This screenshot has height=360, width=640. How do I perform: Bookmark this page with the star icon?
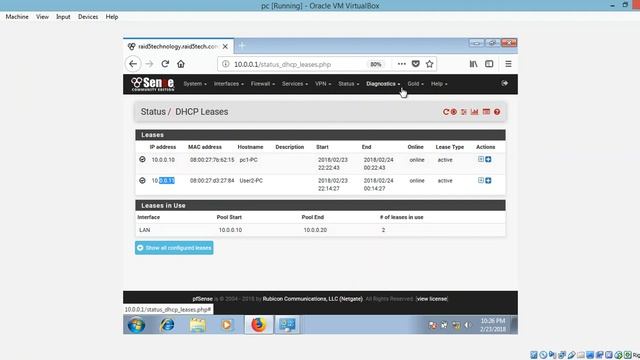[429, 64]
